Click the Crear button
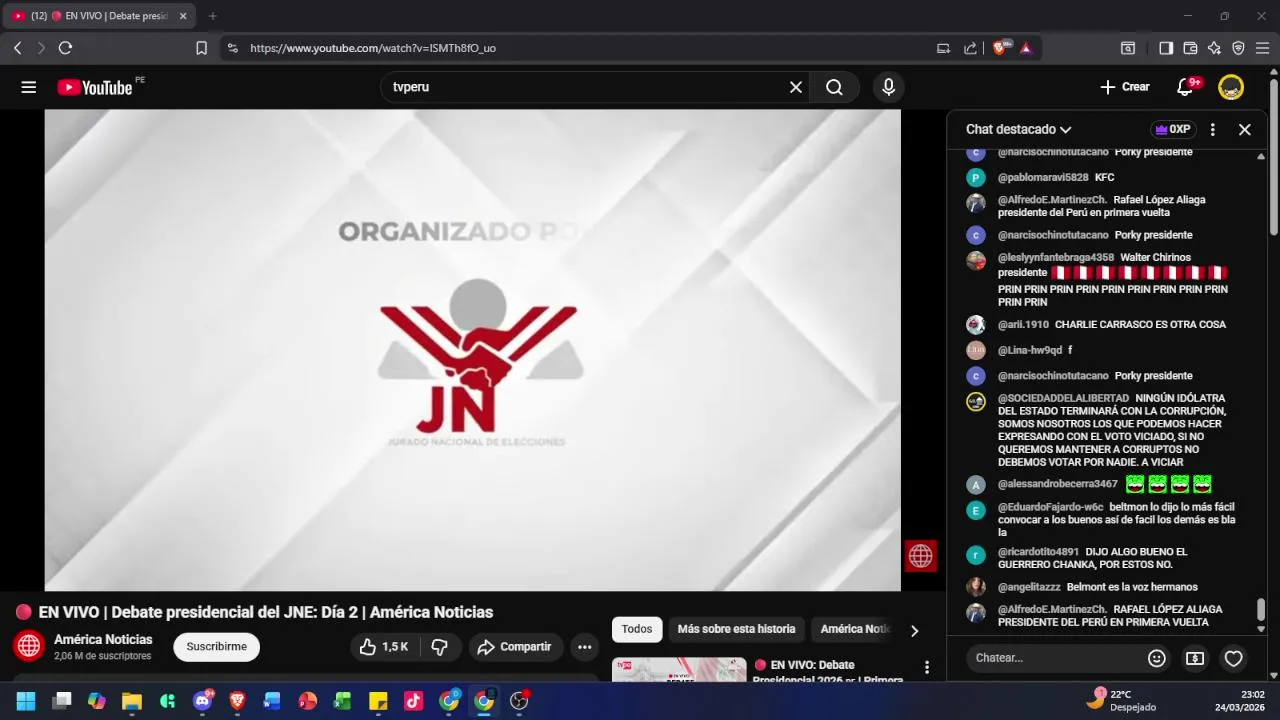 click(1125, 87)
